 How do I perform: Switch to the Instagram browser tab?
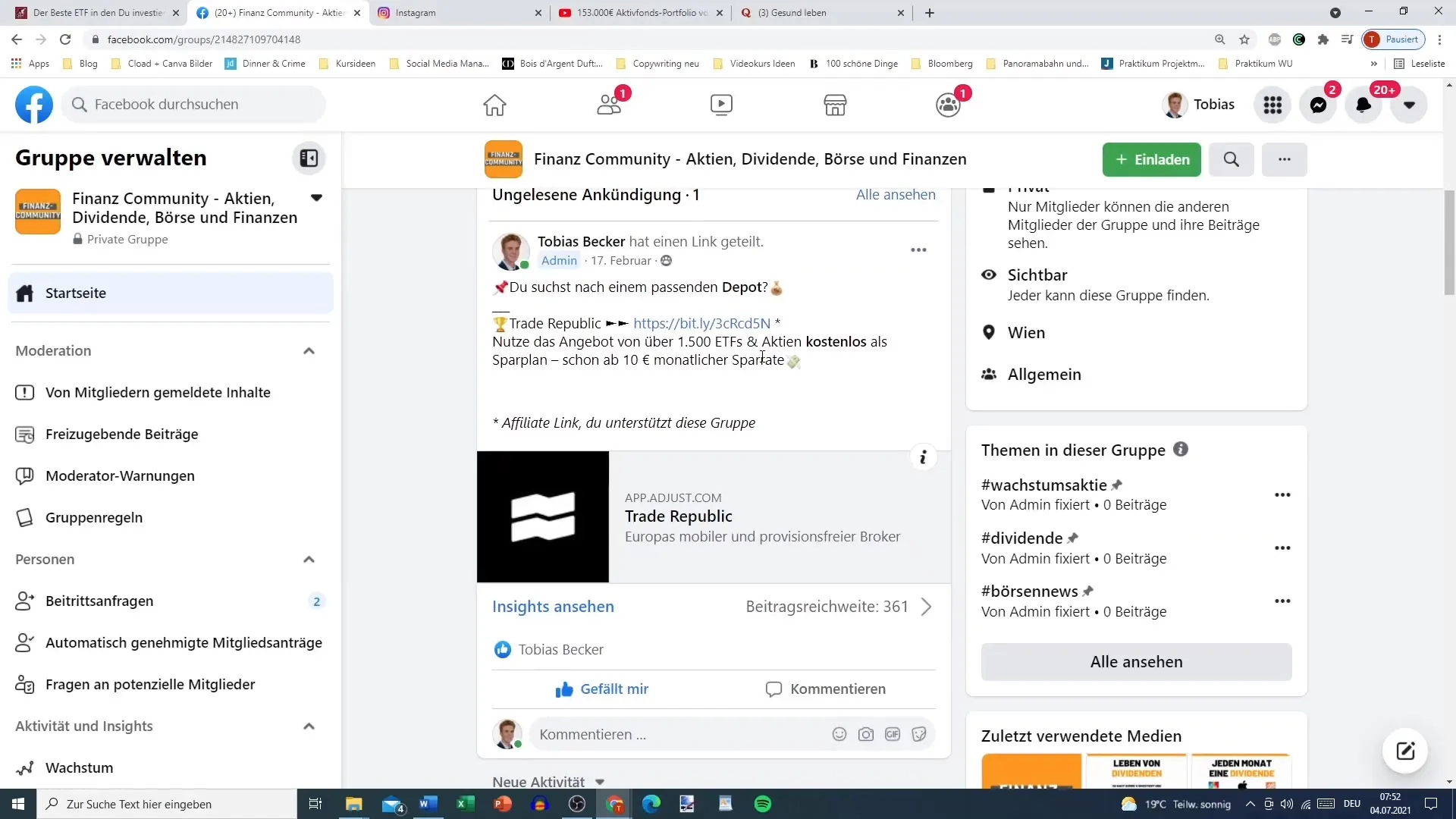click(460, 13)
